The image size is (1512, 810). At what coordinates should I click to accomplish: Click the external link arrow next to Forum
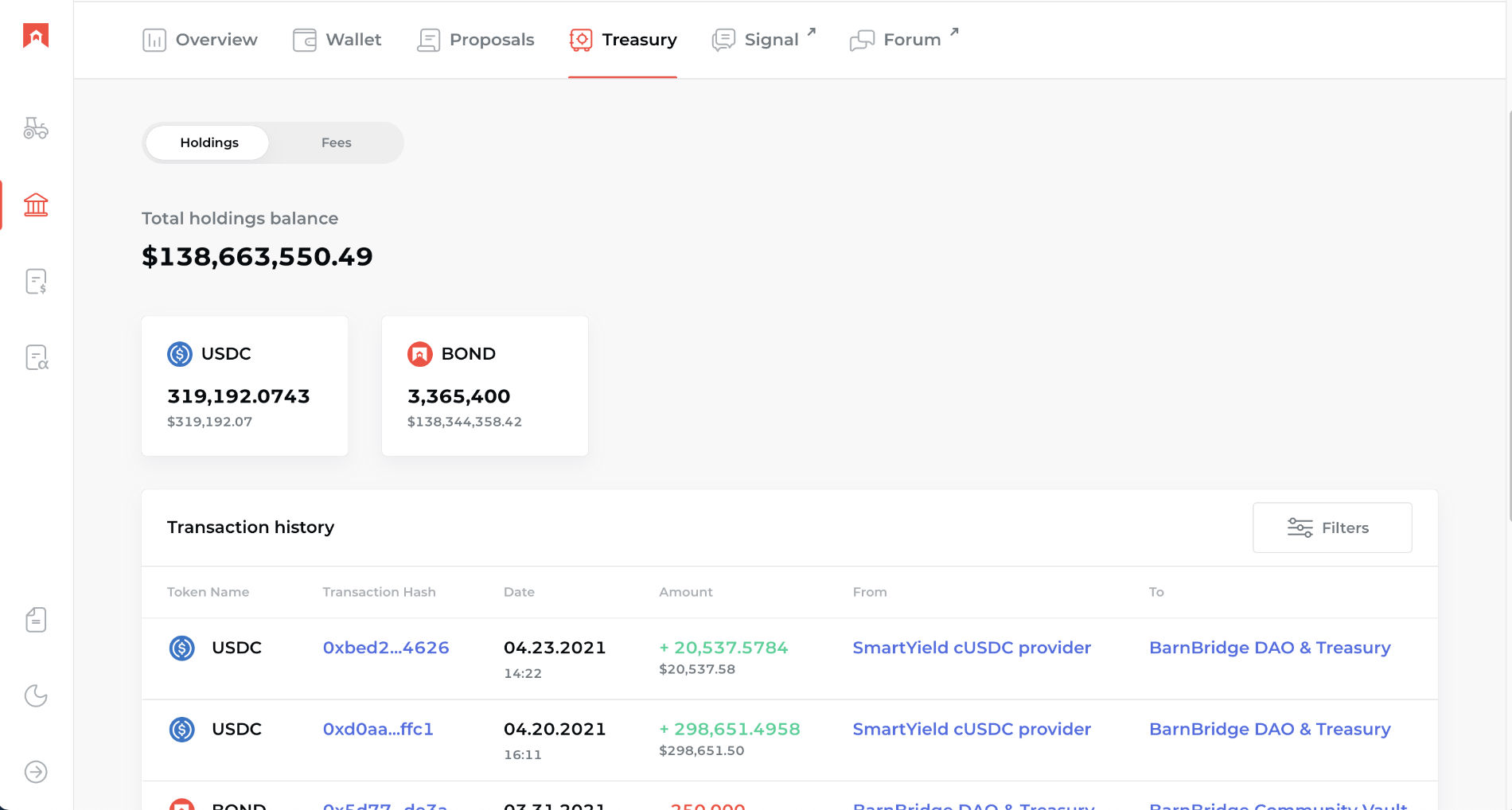954,32
